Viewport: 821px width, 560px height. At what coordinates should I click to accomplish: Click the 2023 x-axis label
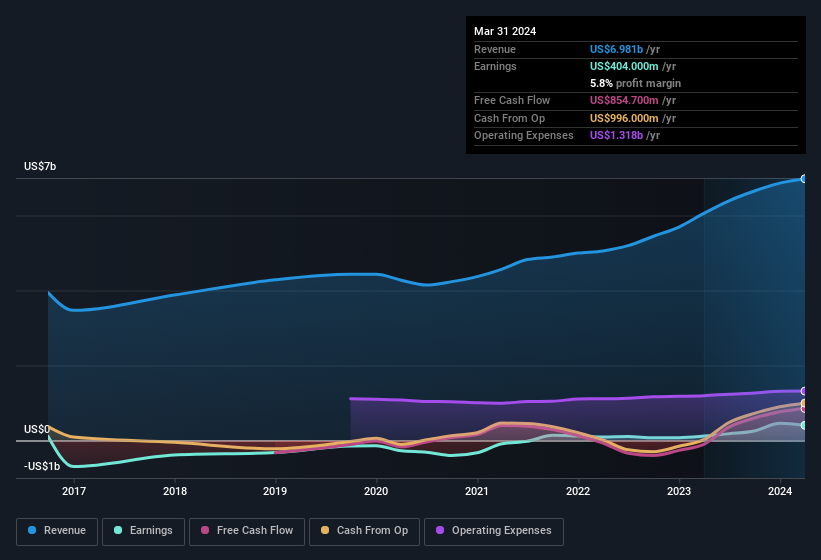click(x=679, y=491)
